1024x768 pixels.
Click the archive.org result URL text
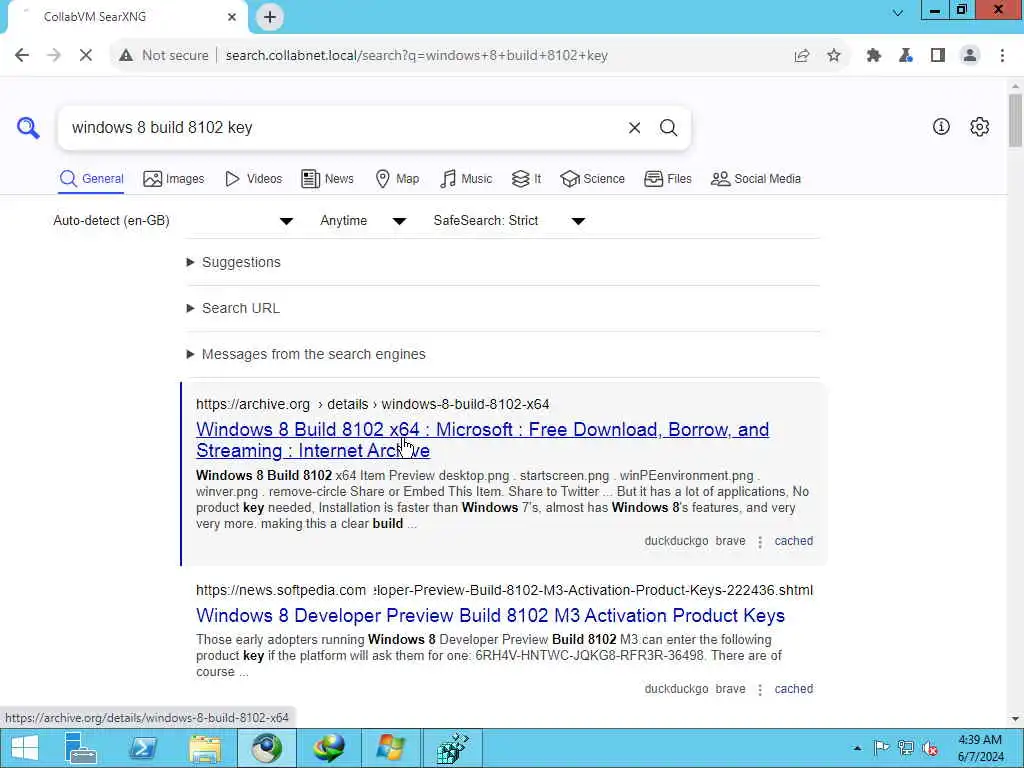tap(372, 404)
